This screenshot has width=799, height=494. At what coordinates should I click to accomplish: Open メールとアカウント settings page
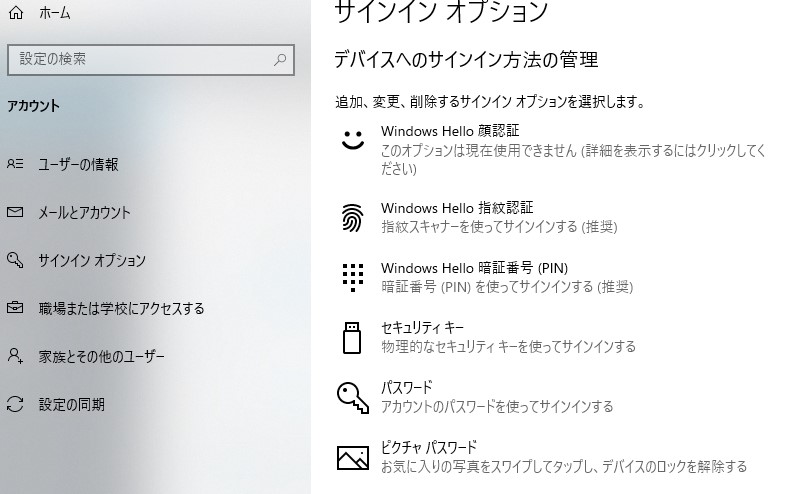(x=85, y=212)
